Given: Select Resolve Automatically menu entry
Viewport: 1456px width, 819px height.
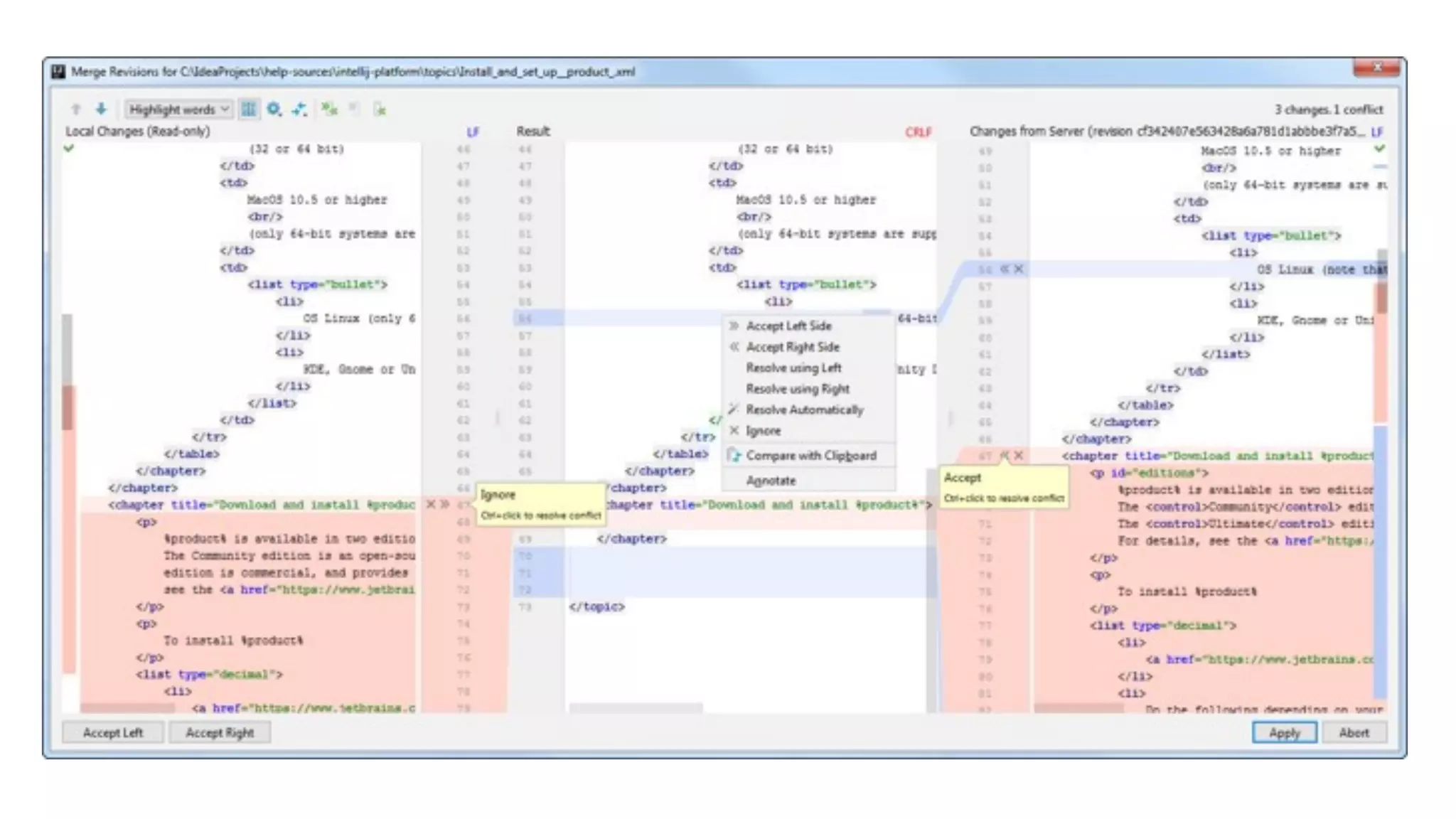Looking at the screenshot, I should [x=804, y=409].
